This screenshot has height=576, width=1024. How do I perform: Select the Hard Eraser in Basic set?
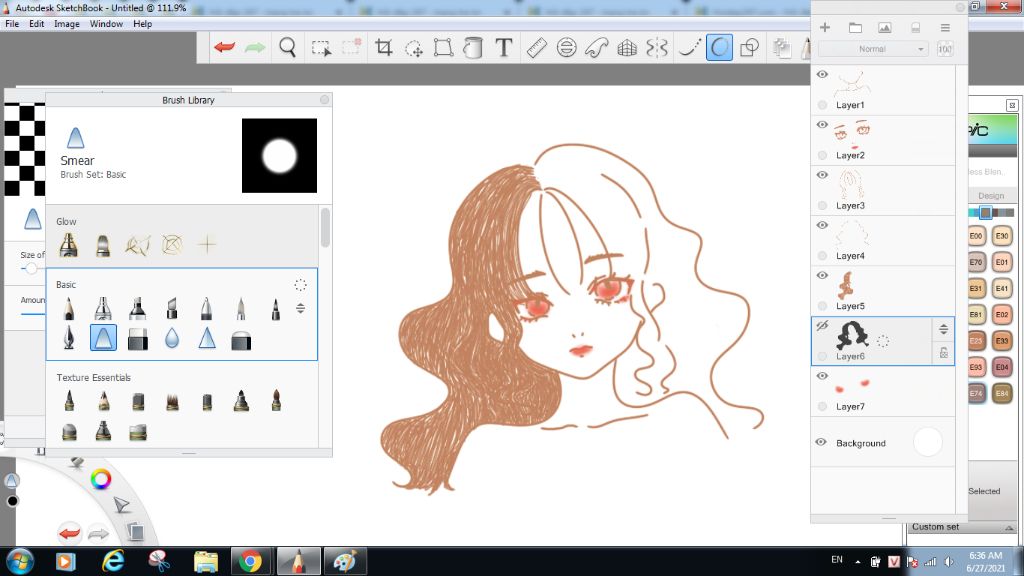(x=138, y=339)
